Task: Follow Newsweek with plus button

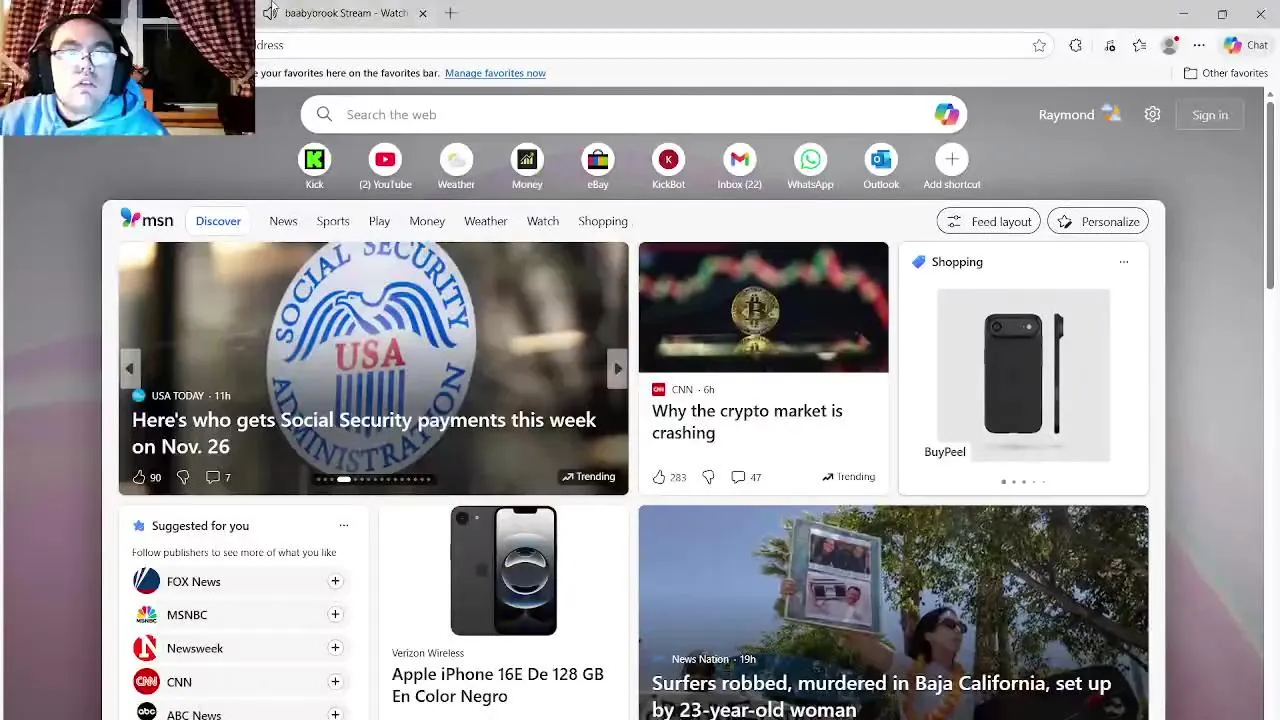Action: click(335, 648)
